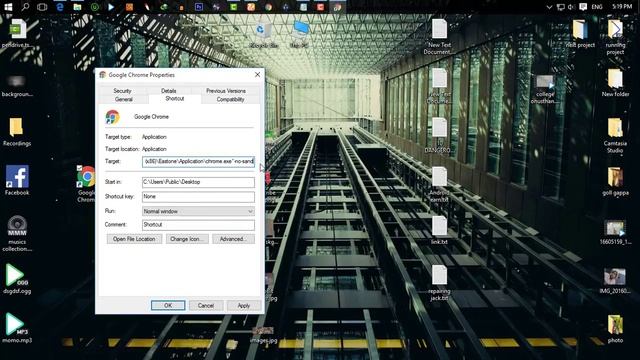Select the repairing jack.txt file icon
The height and width of the screenshot is (360, 640).
439,283
